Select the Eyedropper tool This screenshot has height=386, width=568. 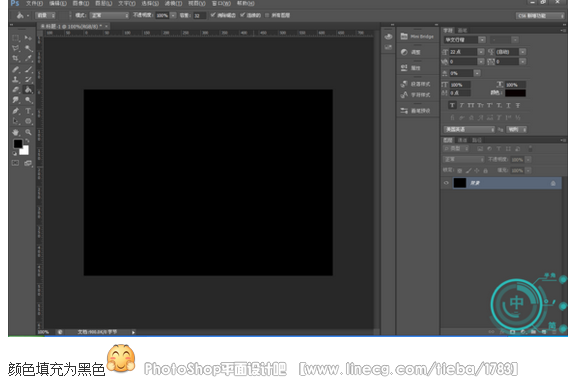pos(28,58)
